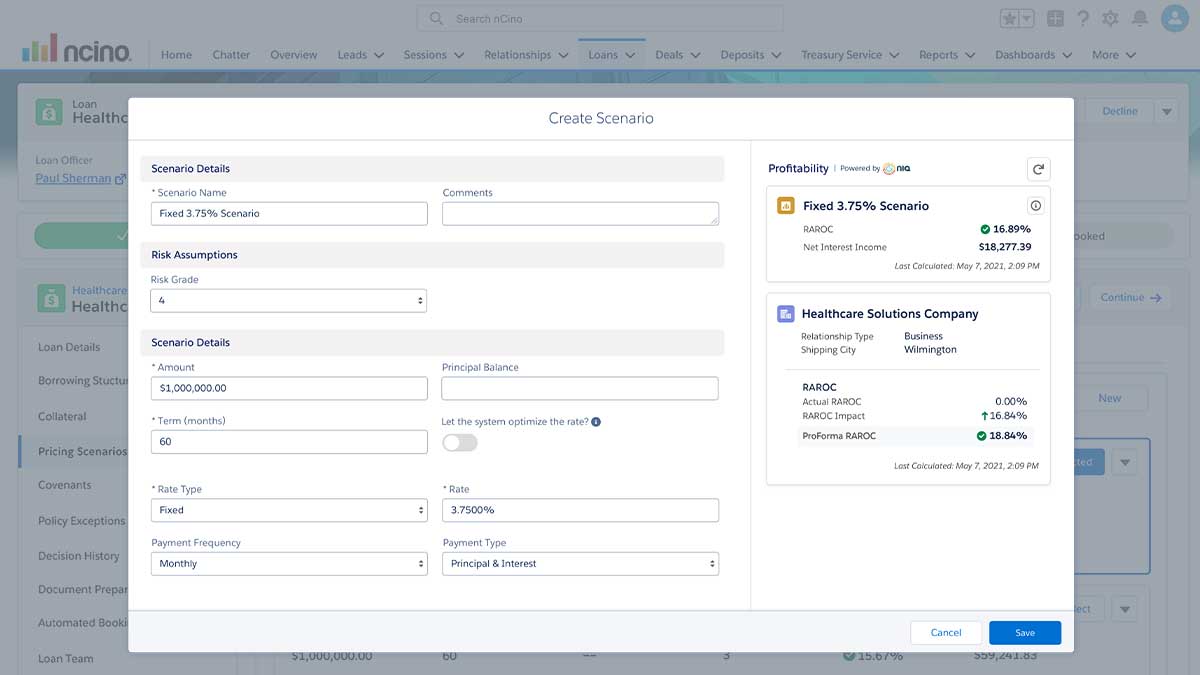Click the nCino logo

76,49
